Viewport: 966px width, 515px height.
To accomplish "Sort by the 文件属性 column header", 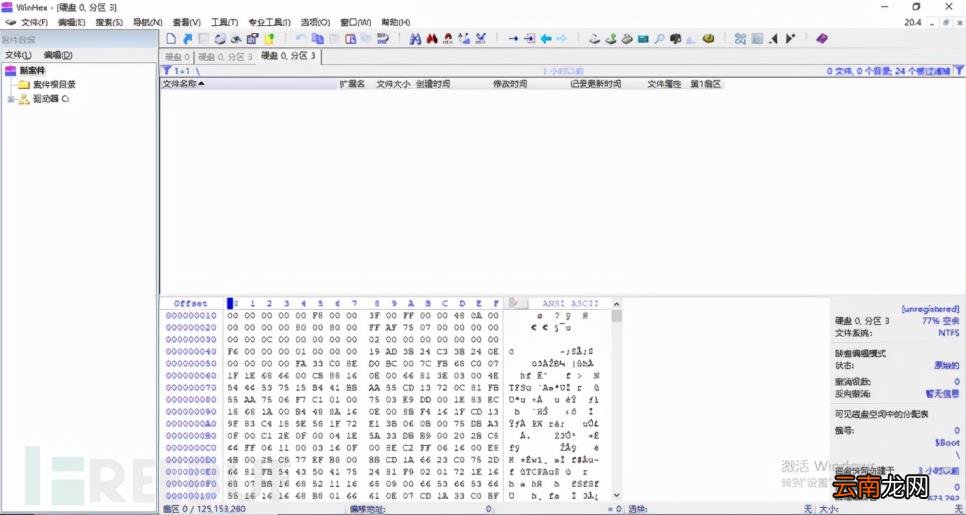I will [664, 84].
